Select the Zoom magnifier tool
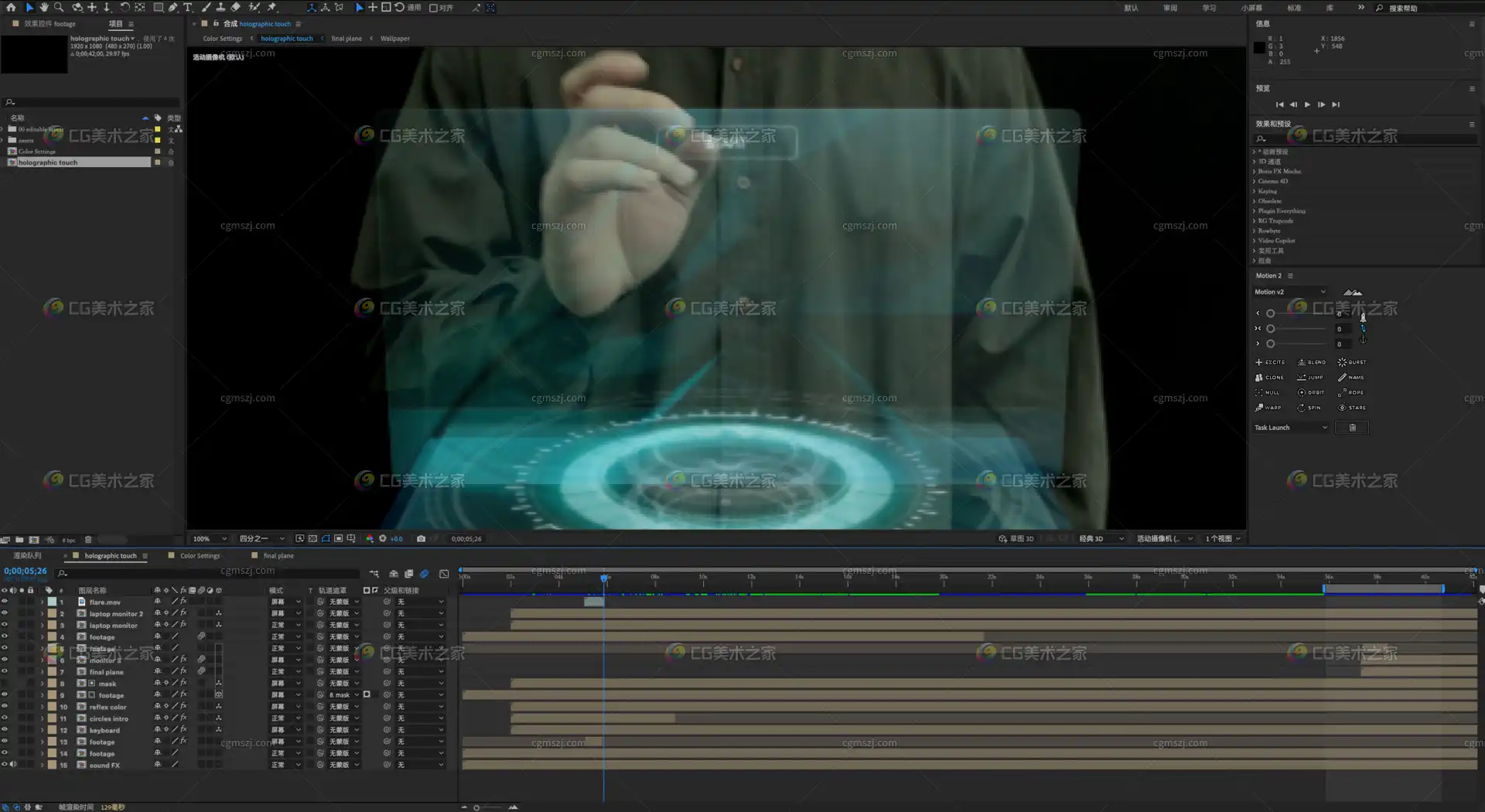Viewport: 1485px width, 812px height. click(59, 7)
